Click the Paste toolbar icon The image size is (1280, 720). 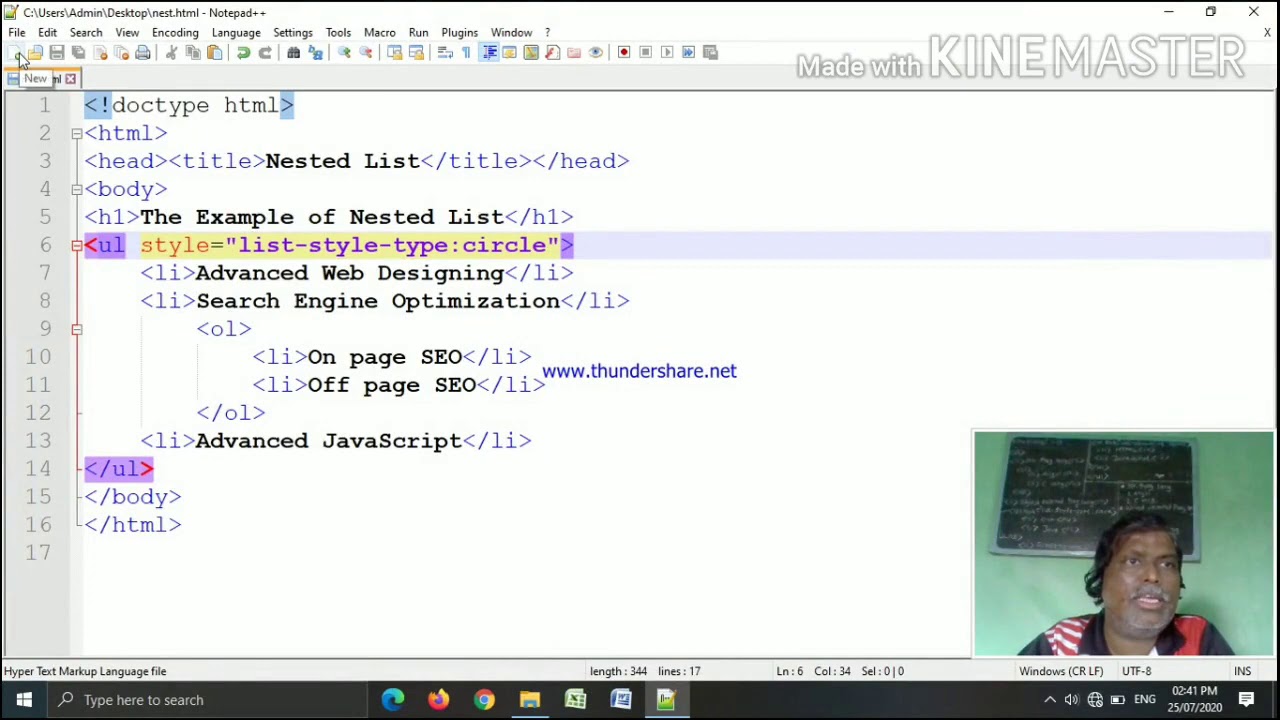(214, 52)
